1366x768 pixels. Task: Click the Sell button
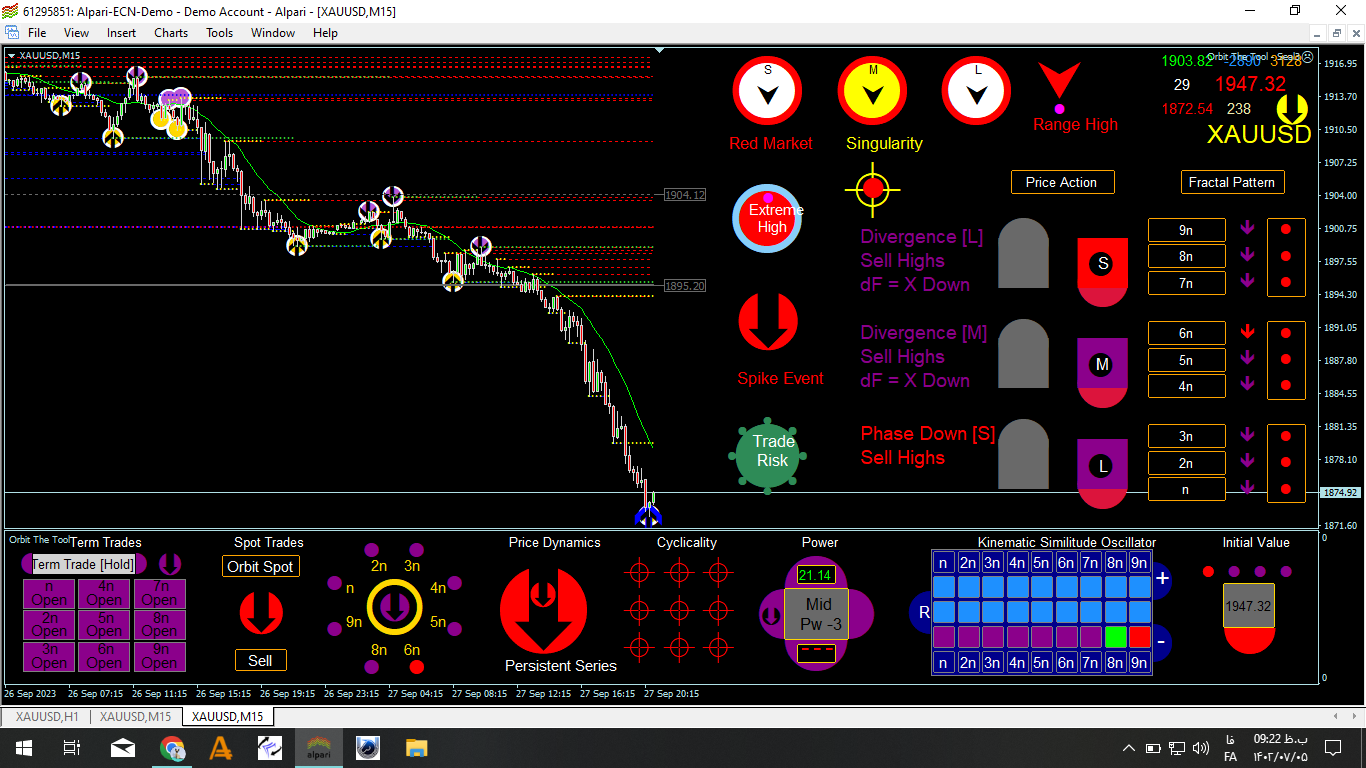tap(260, 660)
